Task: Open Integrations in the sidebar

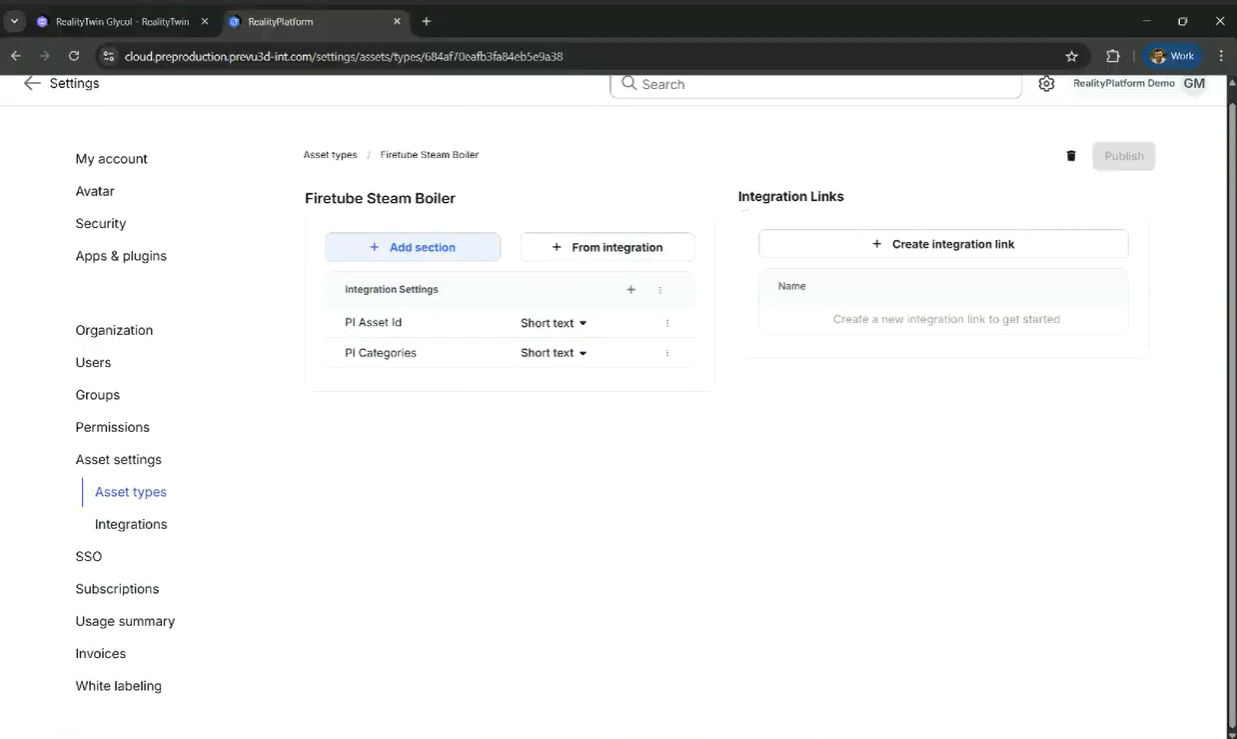Action: 131,524
